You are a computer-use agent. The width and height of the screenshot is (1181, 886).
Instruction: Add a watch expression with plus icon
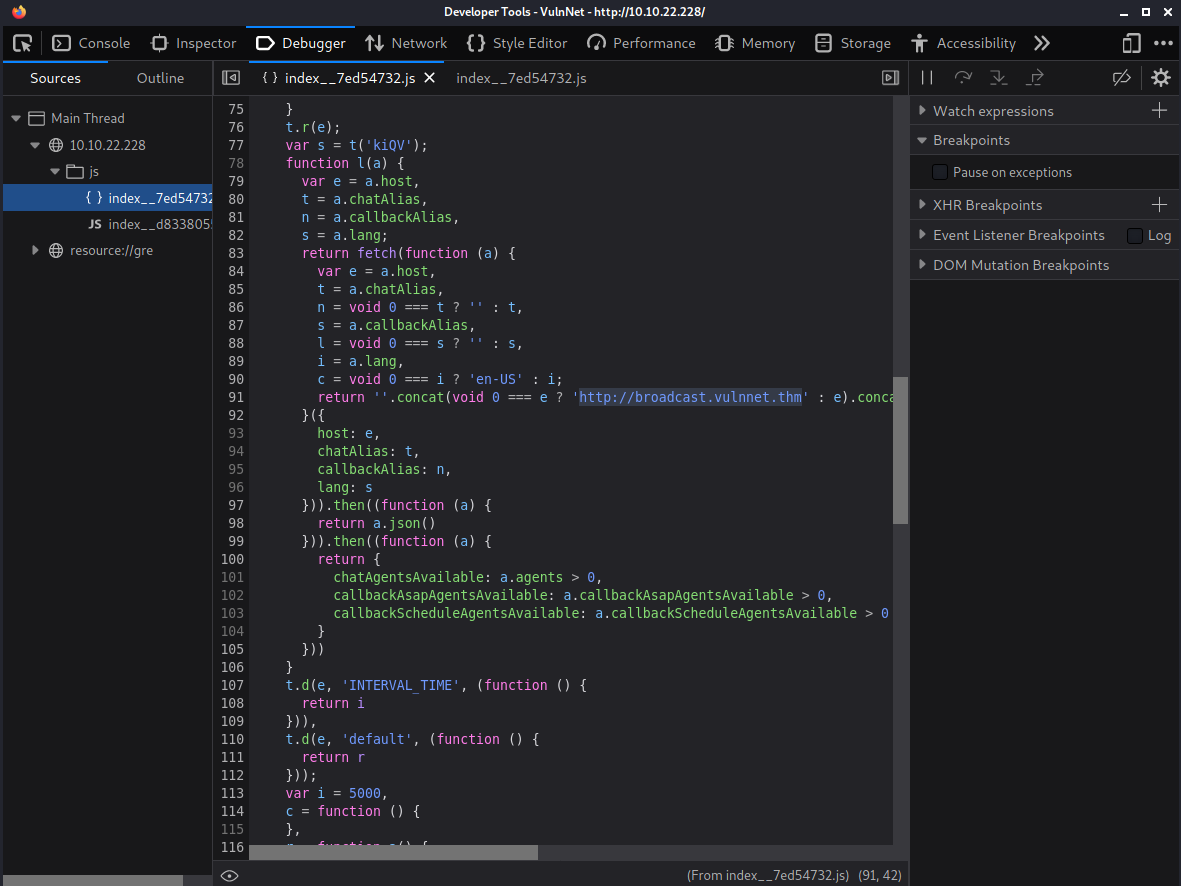point(1159,111)
